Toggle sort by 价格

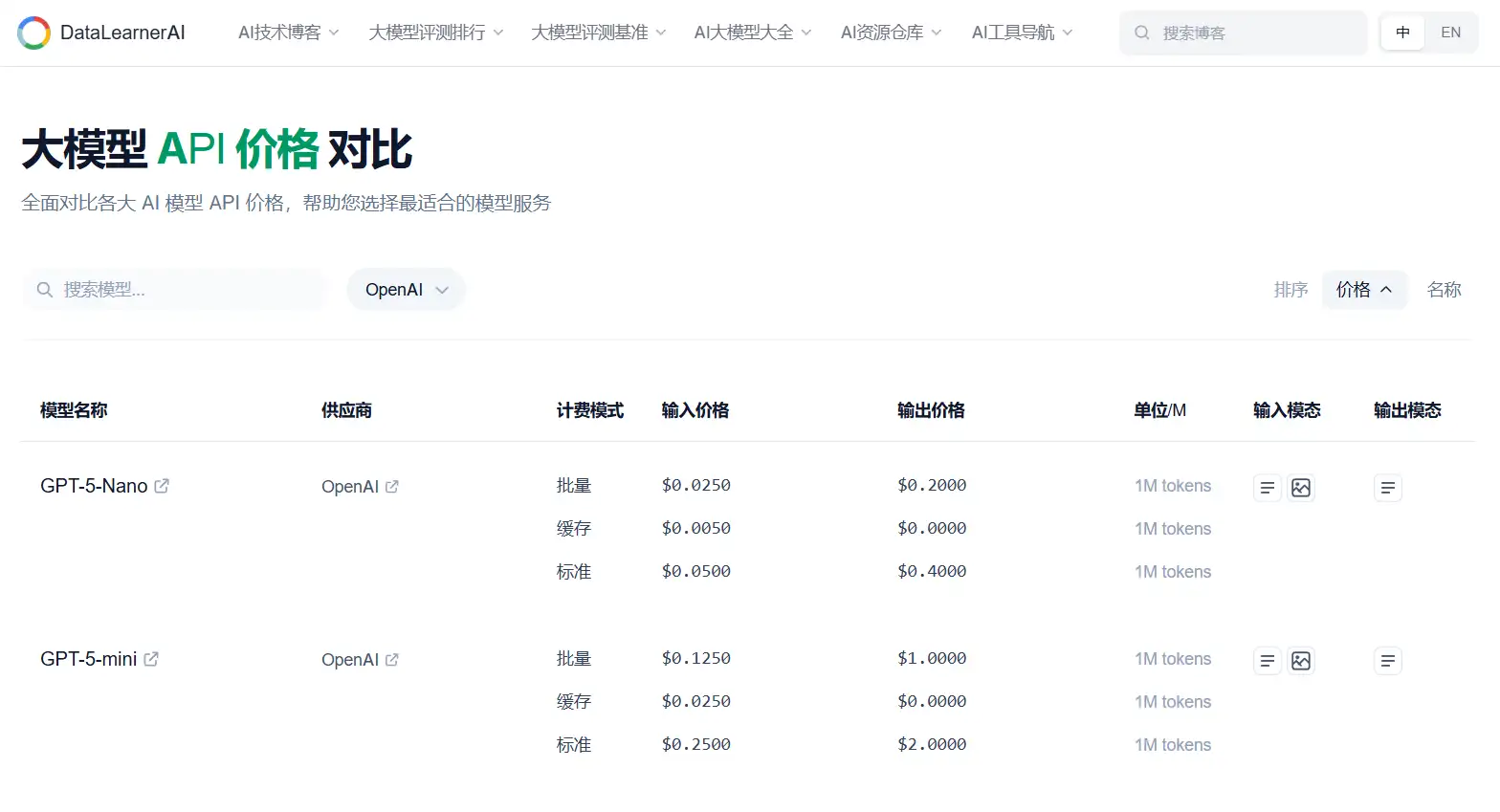click(1364, 290)
